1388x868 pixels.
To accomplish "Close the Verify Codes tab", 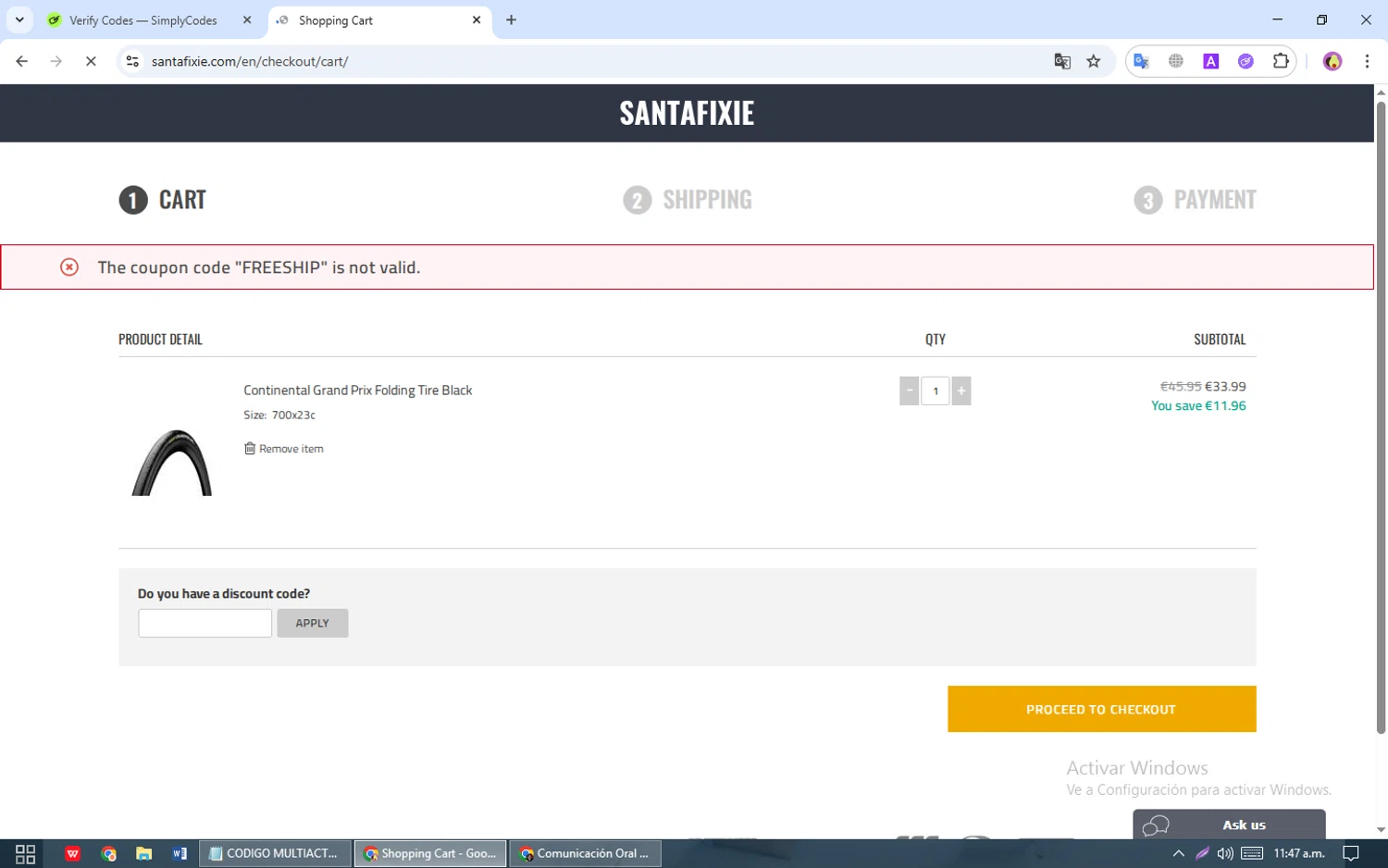I will [247, 19].
